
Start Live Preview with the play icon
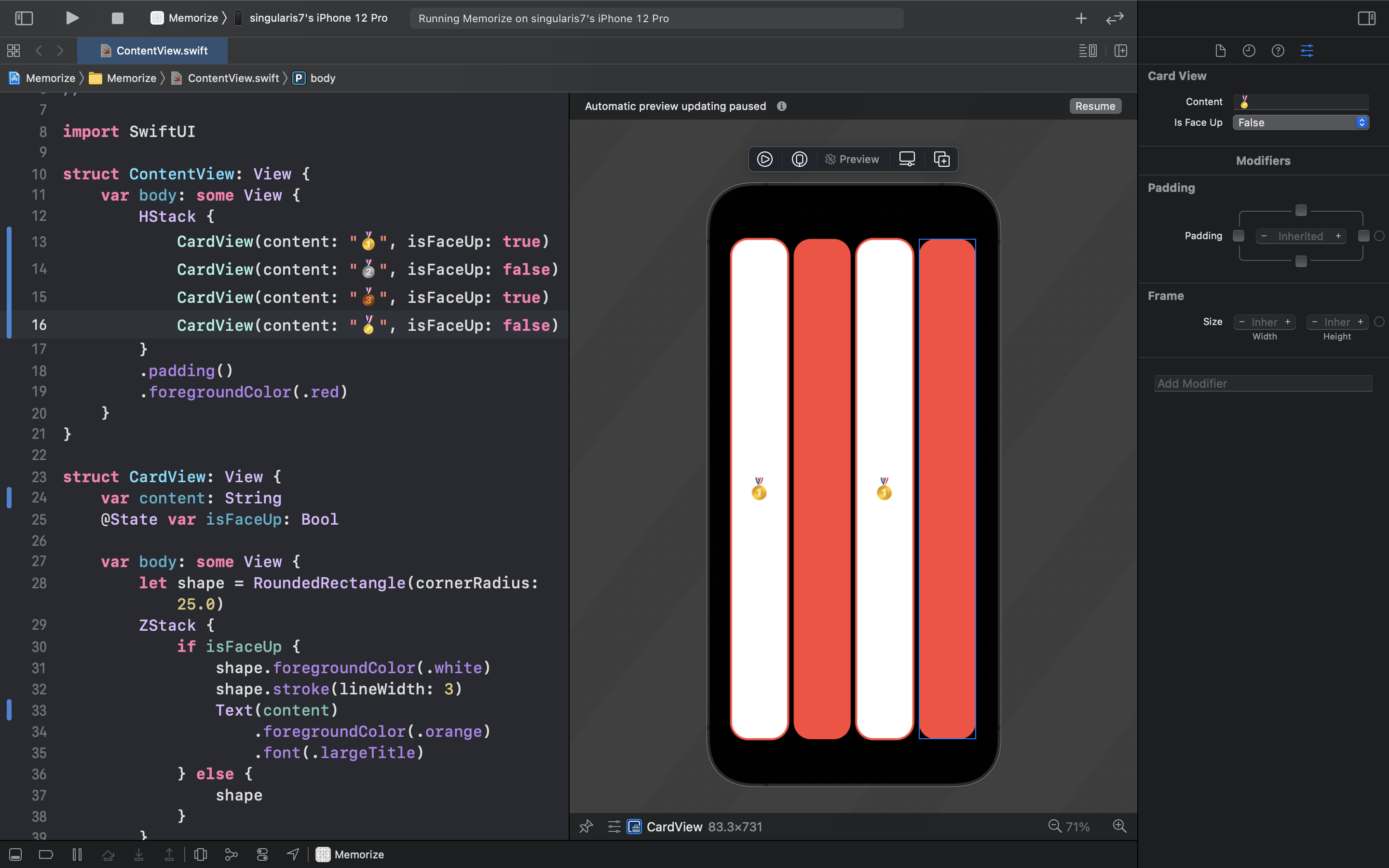tap(764, 159)
